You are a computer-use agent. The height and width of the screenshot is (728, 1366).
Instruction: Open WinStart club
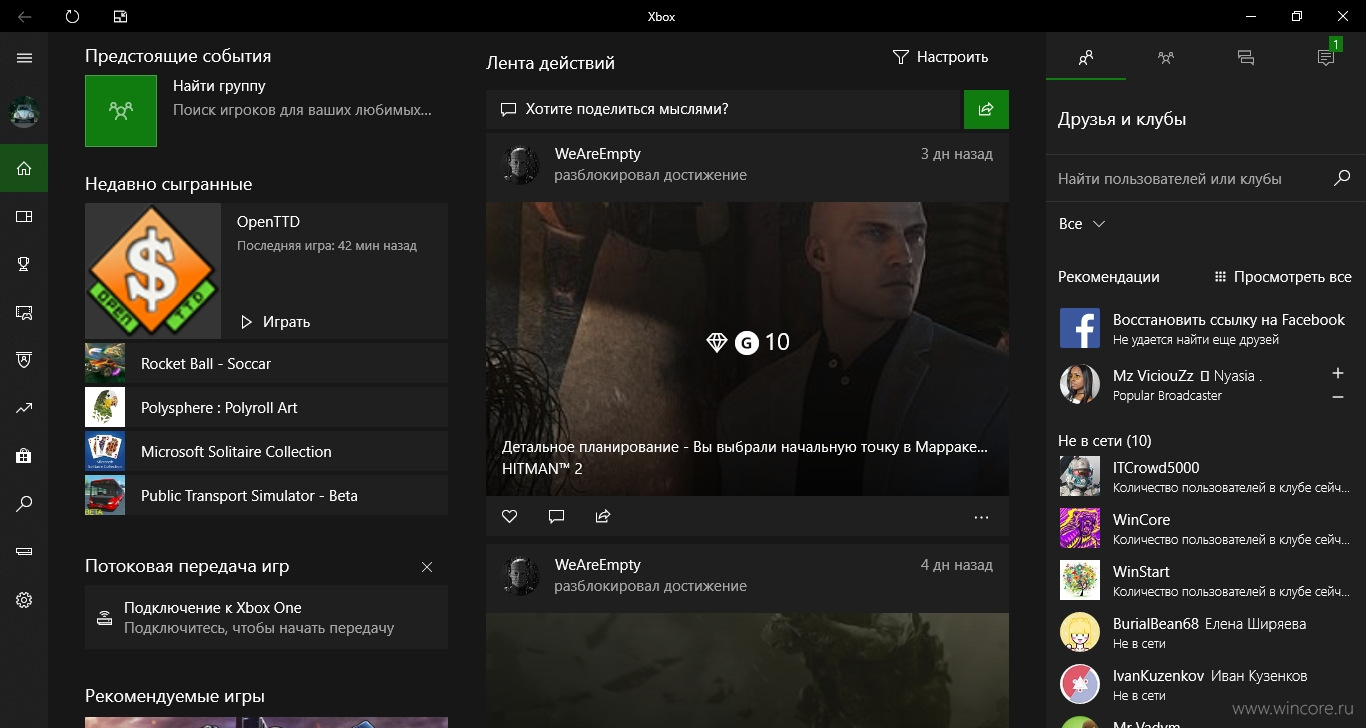pos(1206,580)
